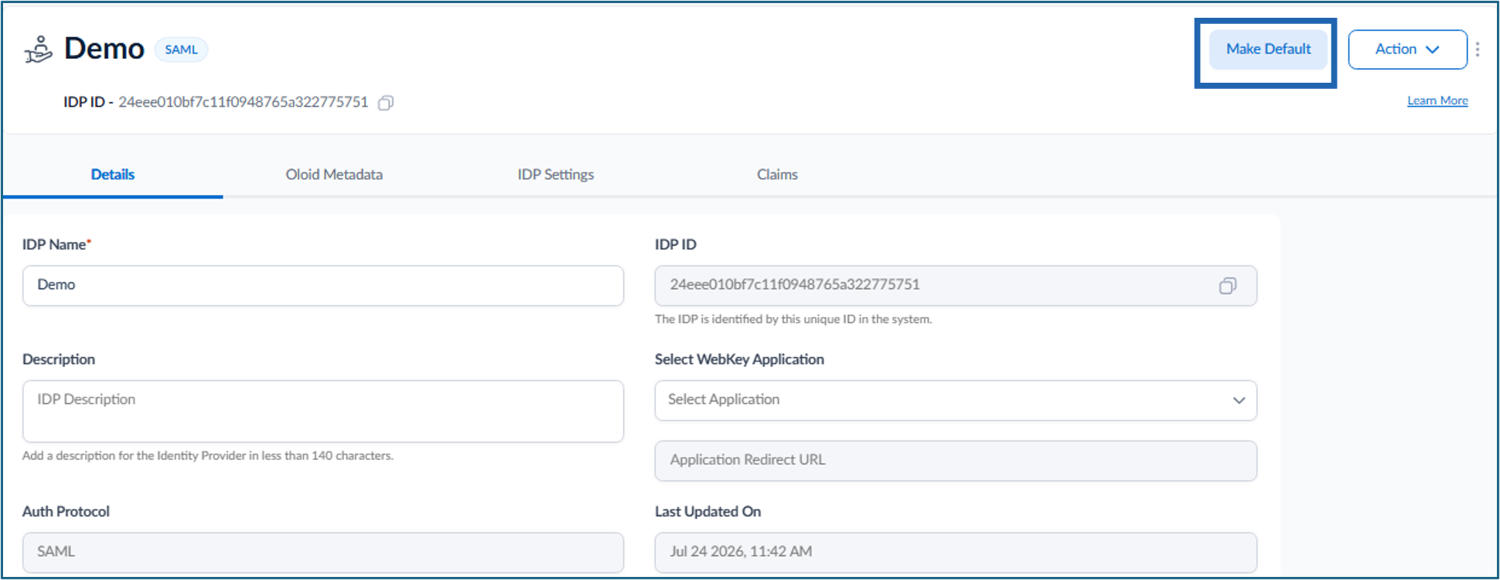Image resolution: width=1500 pixels, height=580 pixels.
Task: Click the 140 characters description hint
Action: 208,455
